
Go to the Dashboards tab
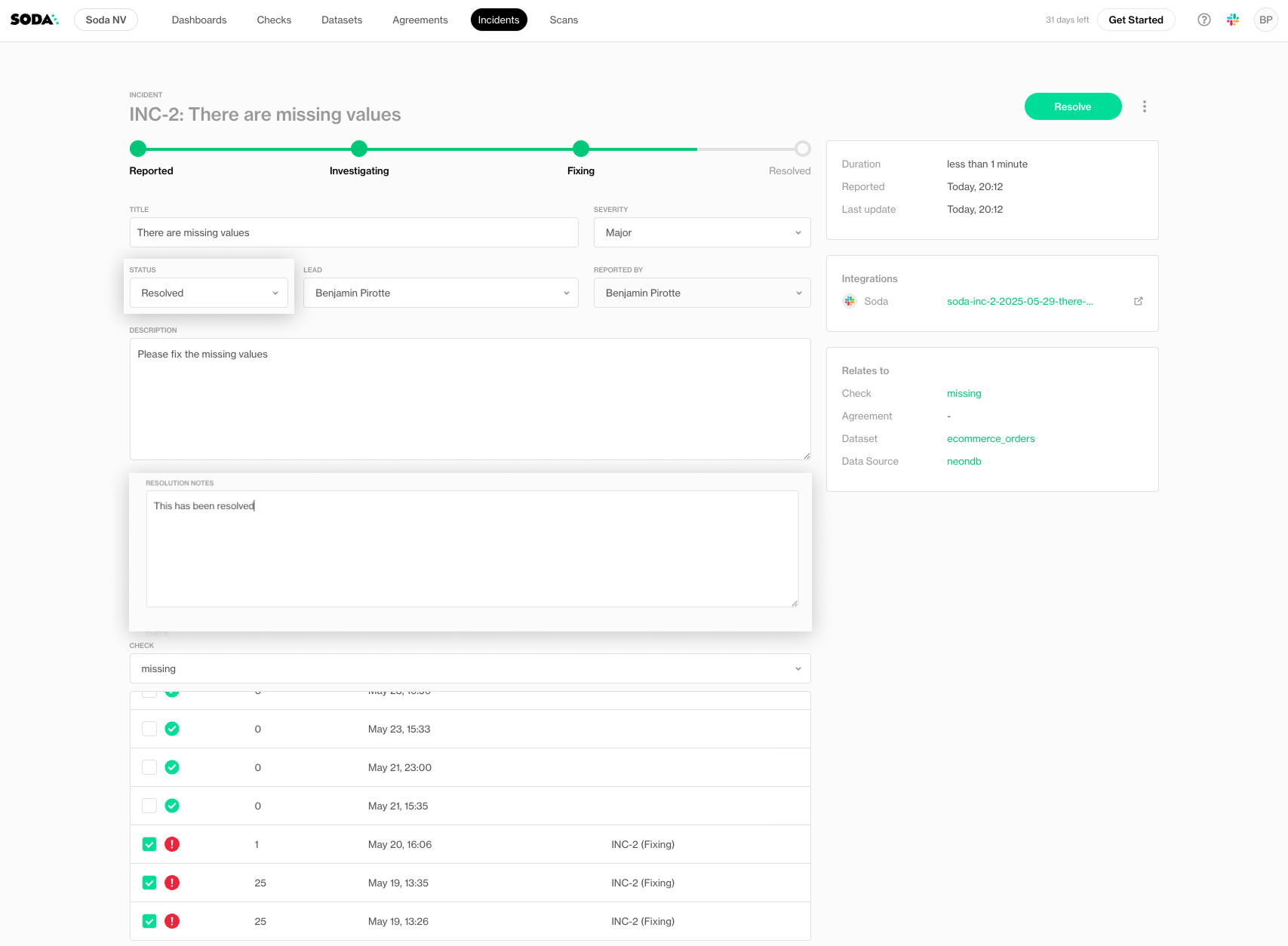199,20
